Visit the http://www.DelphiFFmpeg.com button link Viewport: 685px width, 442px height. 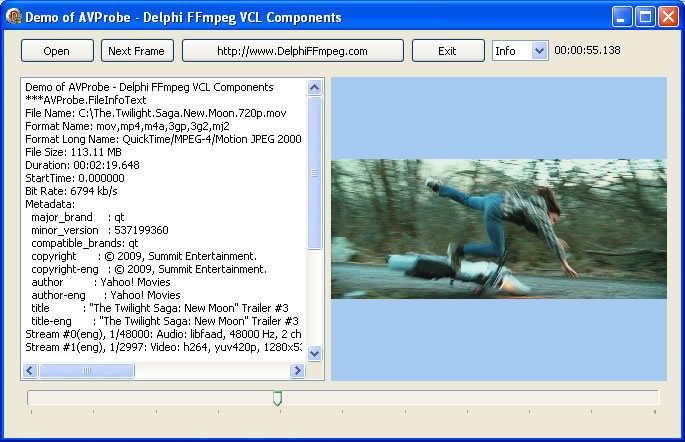[292, 51]
